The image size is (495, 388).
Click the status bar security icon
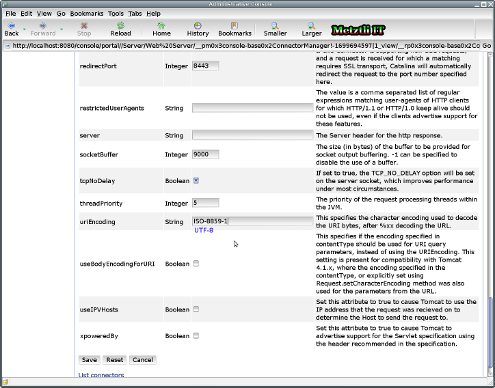coord(5,382)
